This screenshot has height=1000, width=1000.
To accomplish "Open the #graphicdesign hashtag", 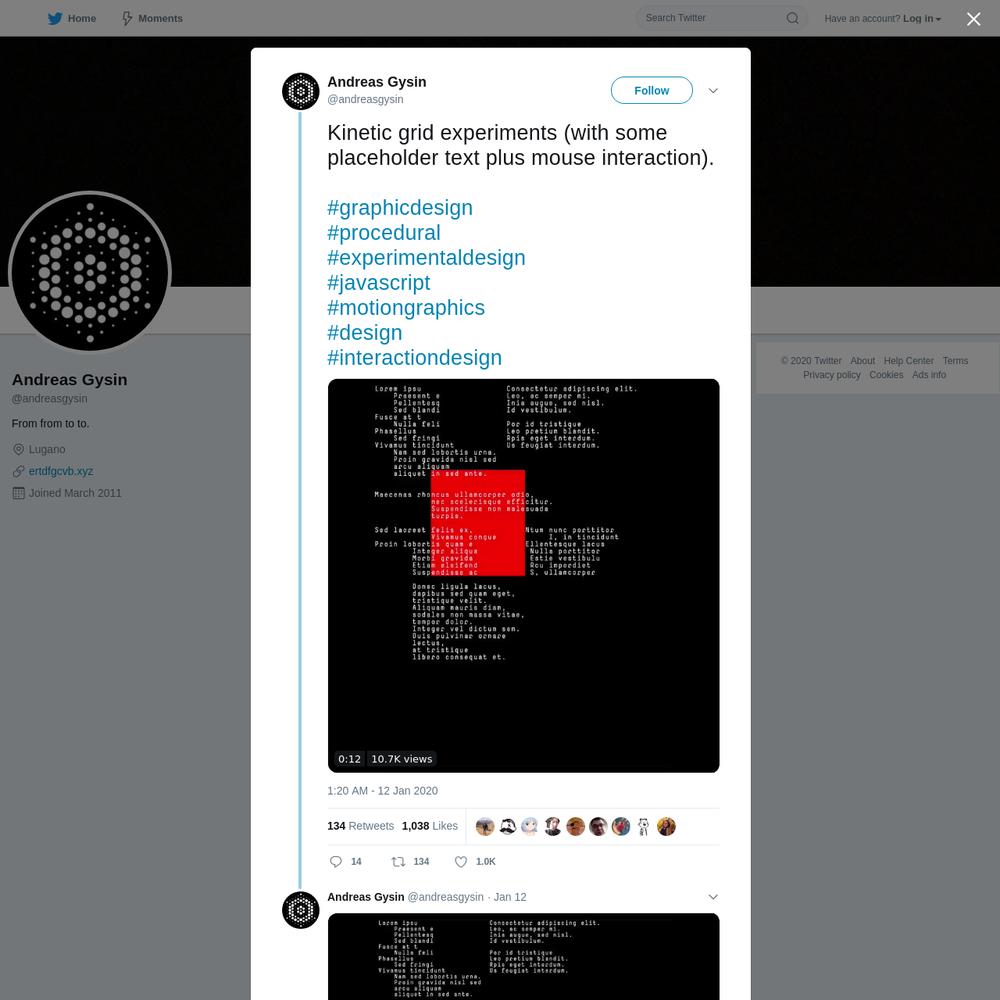I will pos(400,208).
